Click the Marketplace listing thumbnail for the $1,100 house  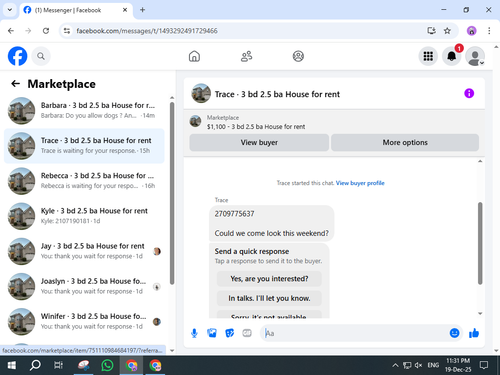click(x=195, y=121)
